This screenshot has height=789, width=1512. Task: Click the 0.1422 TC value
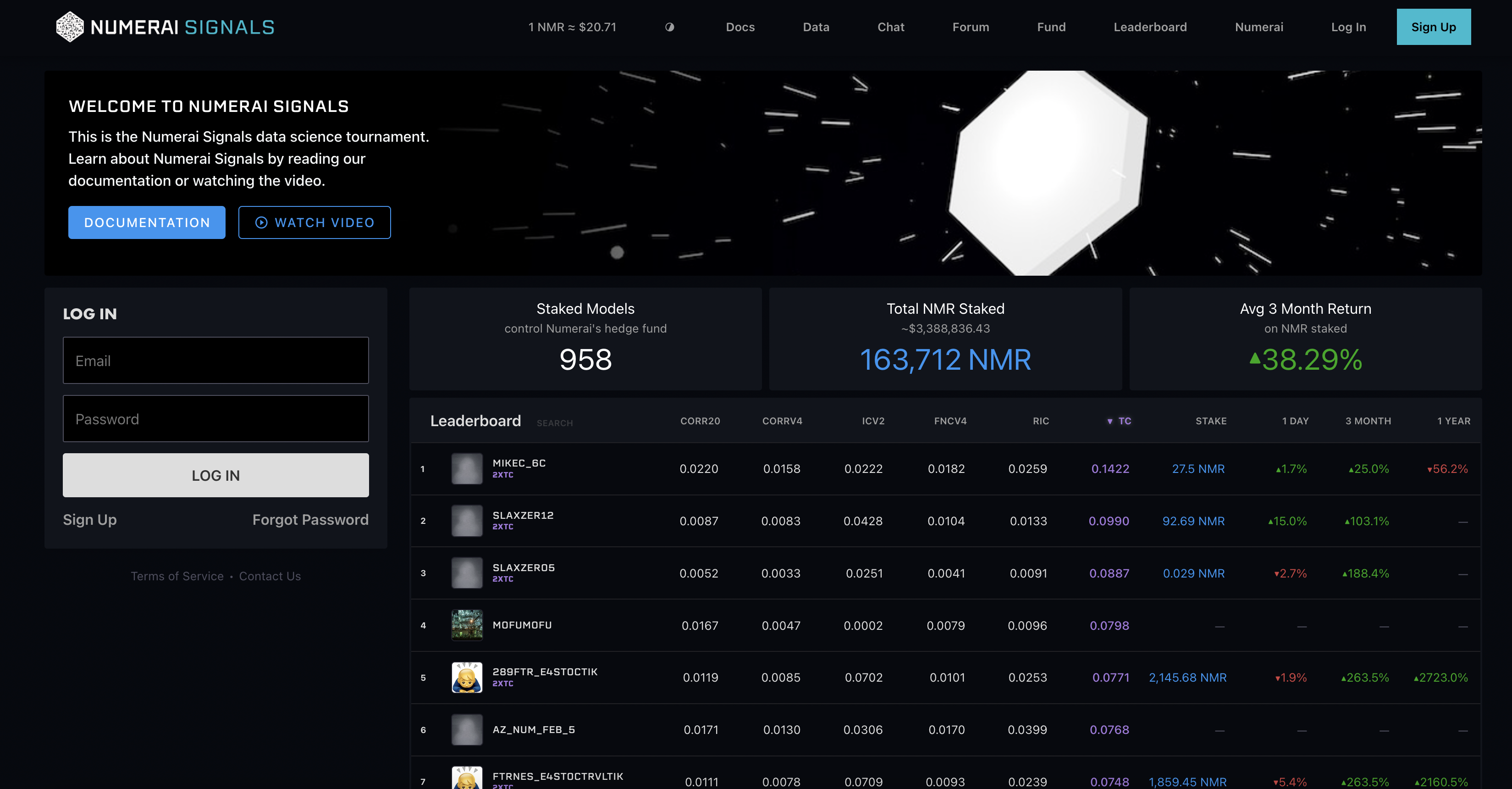(1110, 469)
